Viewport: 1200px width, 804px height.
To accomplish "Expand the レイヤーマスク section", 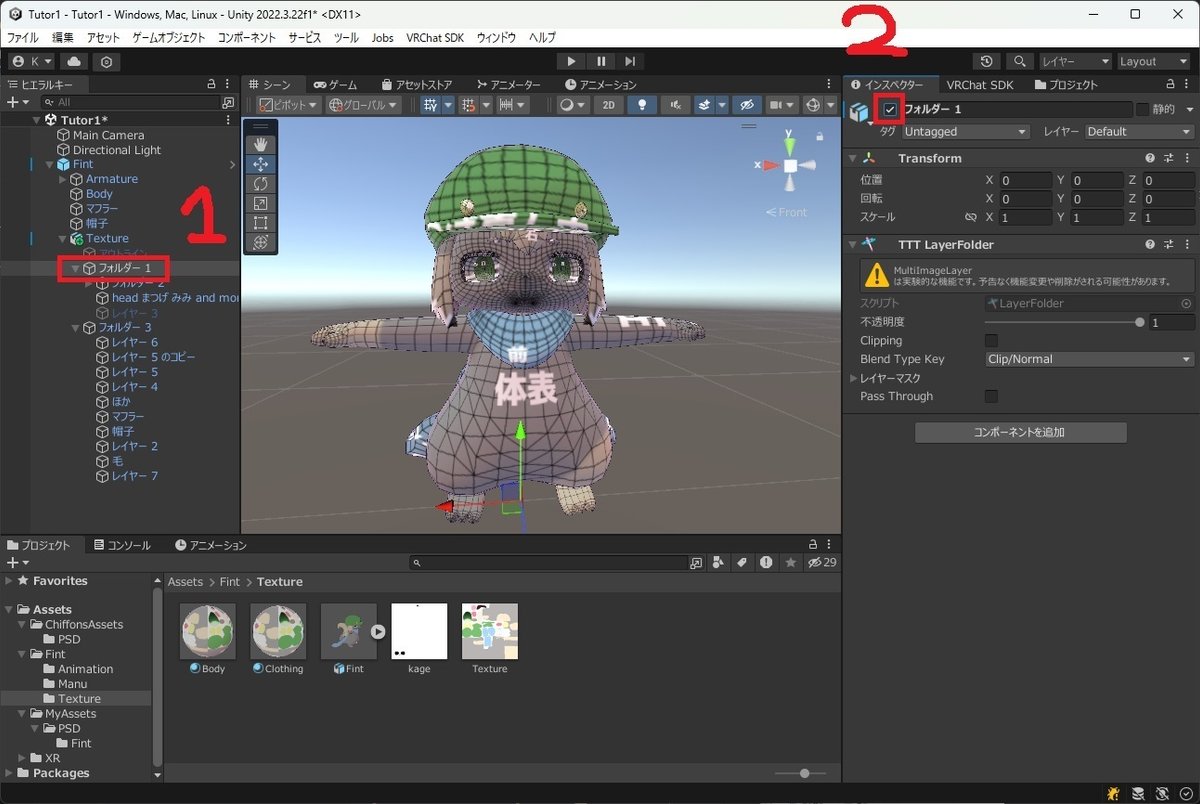I will point(854,378).
